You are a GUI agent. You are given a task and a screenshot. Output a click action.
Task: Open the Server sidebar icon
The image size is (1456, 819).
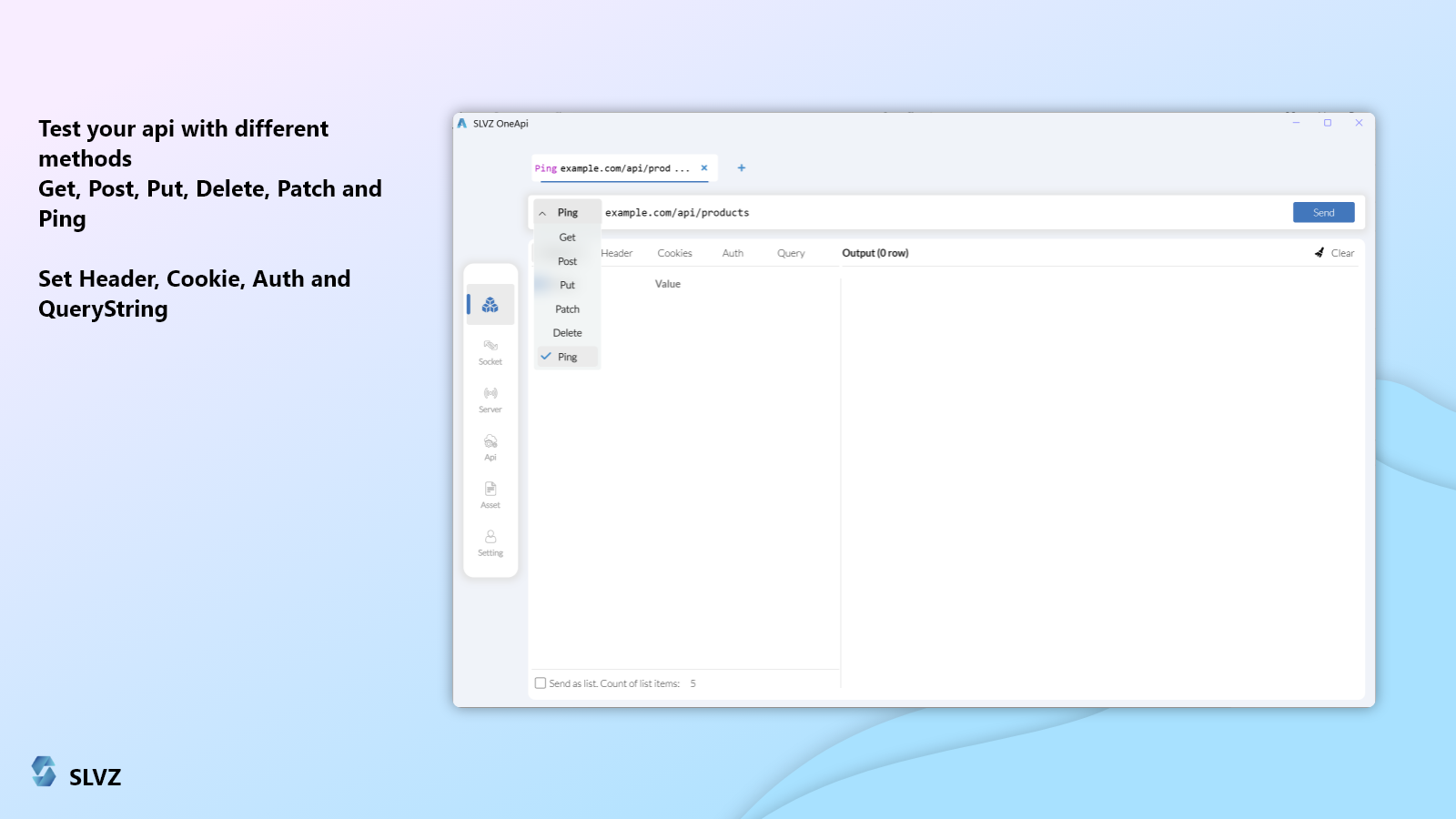pyautogui.click(x=490, y=399)
